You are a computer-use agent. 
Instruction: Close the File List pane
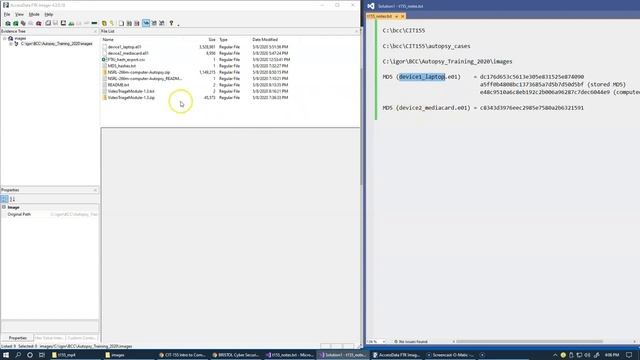[x=356, y=31]
